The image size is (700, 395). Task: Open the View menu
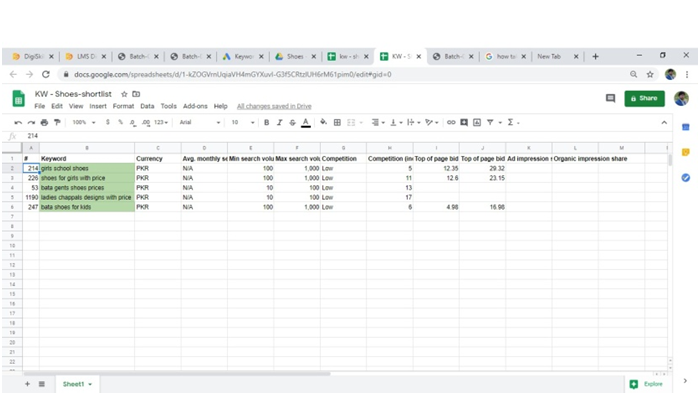[76, 106]
